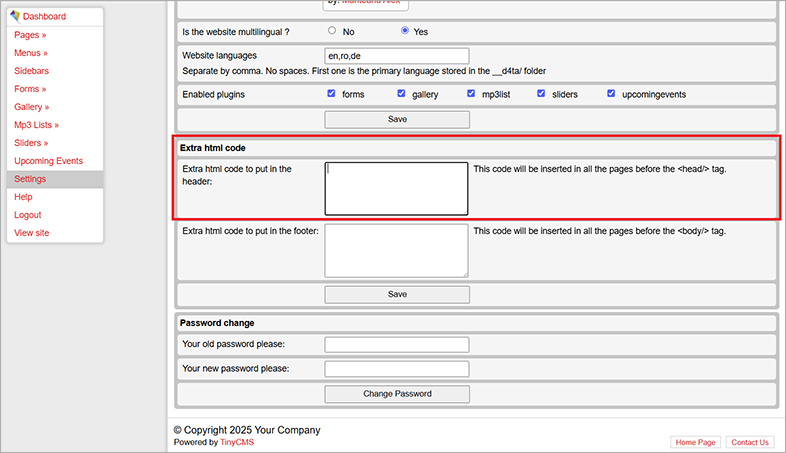Expand the Gallery » sidebar menu
Image resolution: width=786 pixels, height=453 pixels.
pos(32,107)
